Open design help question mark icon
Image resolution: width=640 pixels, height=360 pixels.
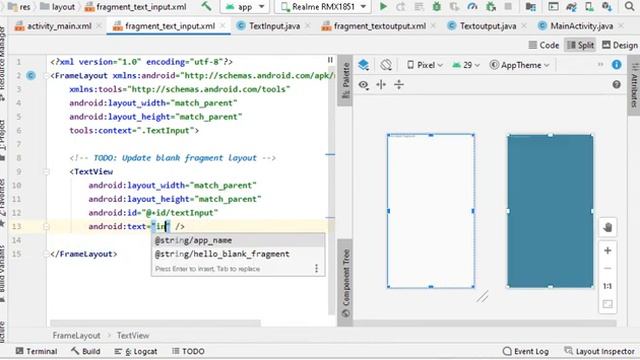click(x=616, y=84)
